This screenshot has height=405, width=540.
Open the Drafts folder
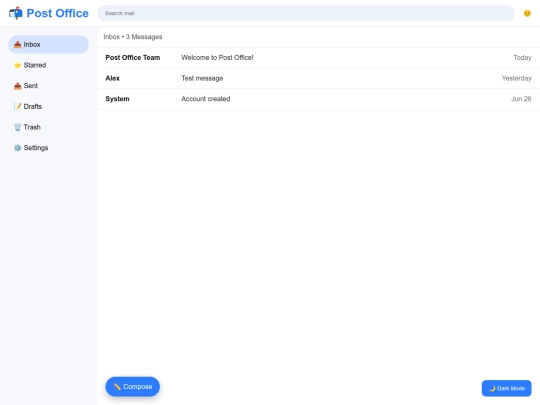(48, 106)
